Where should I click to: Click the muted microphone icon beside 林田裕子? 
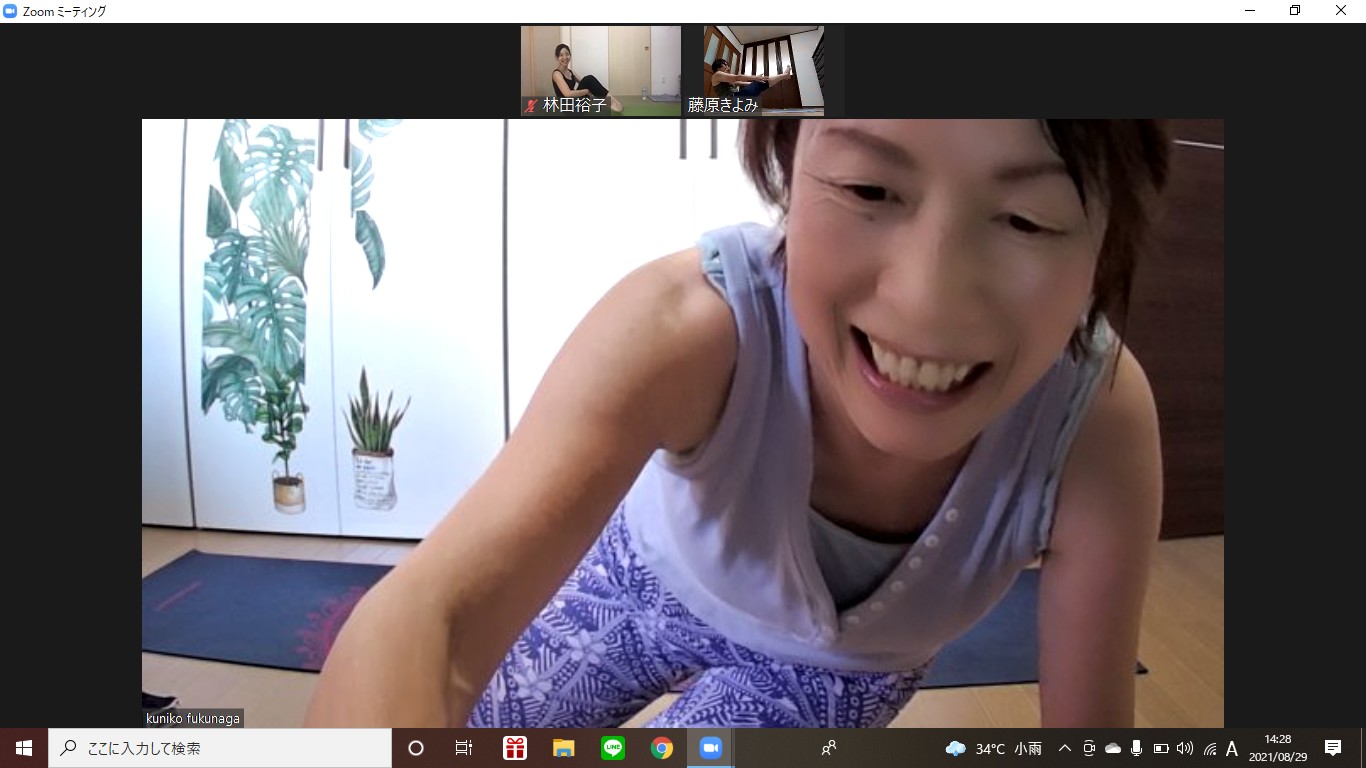pyautogui.click(x=531, y=105)
